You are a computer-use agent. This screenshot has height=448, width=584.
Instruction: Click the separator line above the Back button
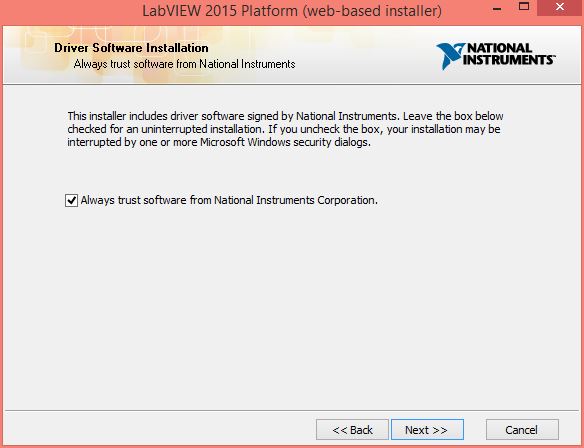click(x=292, y=411)
